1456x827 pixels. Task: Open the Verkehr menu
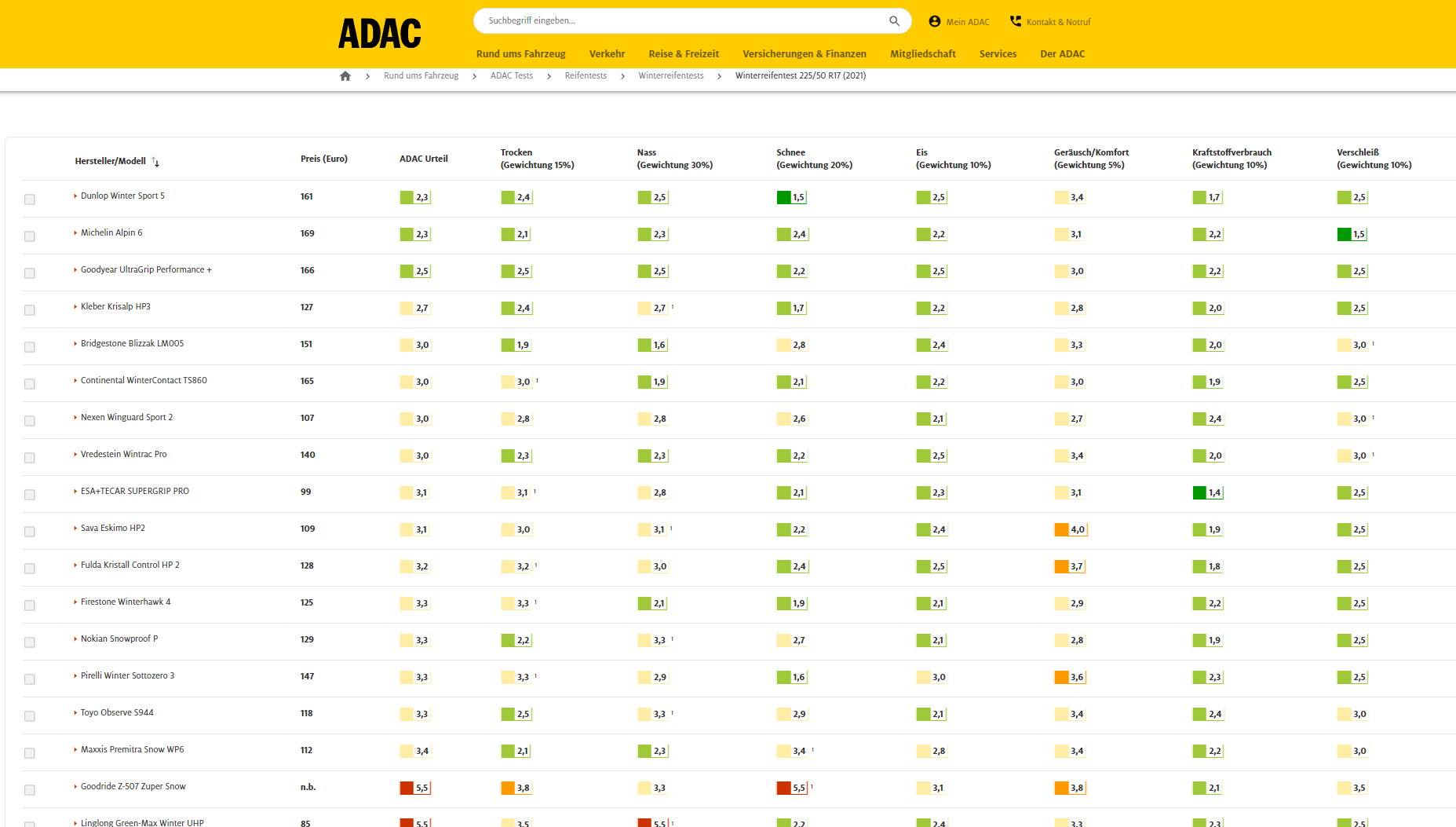click(607, 54)
